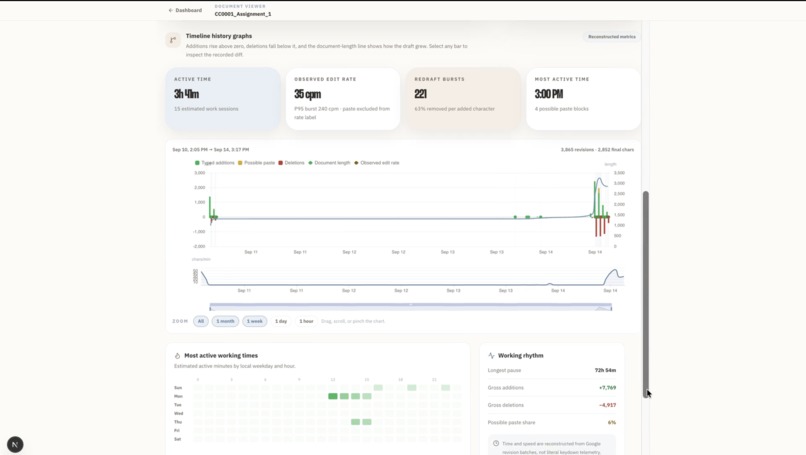The width and height of the screenshot is (806, 455).
Task: Click the Reconstructed metrics badge
Action: [x=612, y=37]
